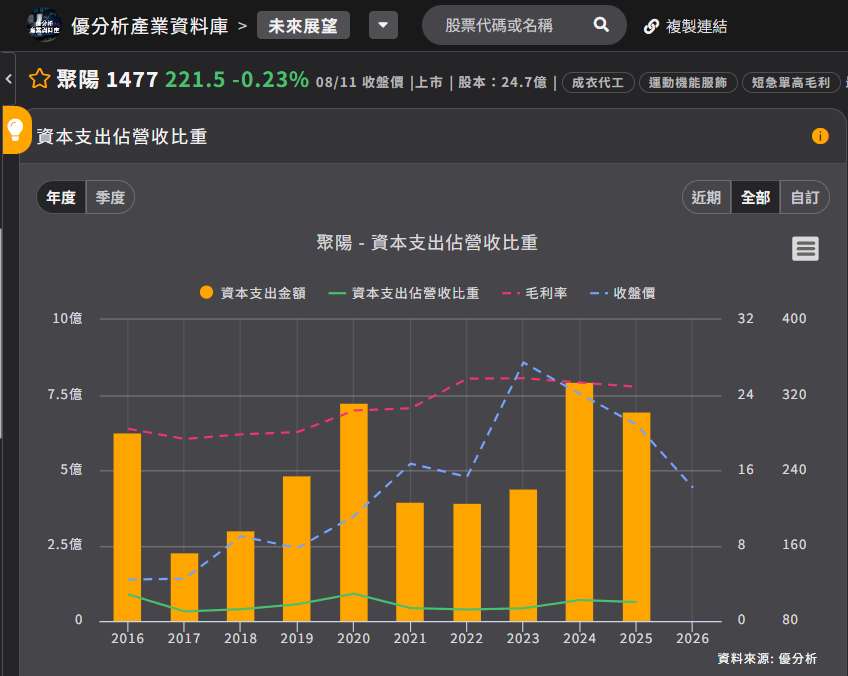
Task: Select the 近期 time range
Action: [x=706, y=197]
